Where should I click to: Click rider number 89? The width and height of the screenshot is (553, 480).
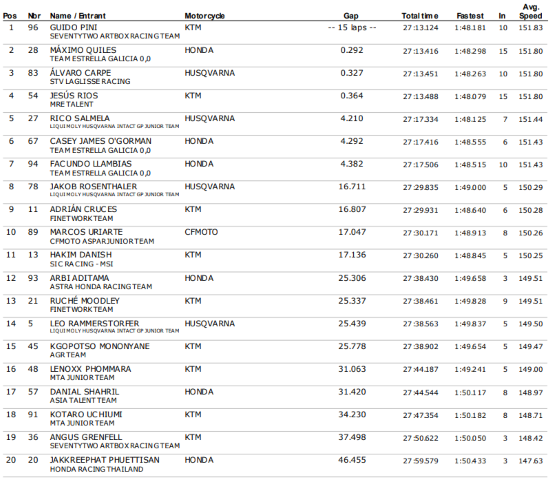click(x=33, y=232)
